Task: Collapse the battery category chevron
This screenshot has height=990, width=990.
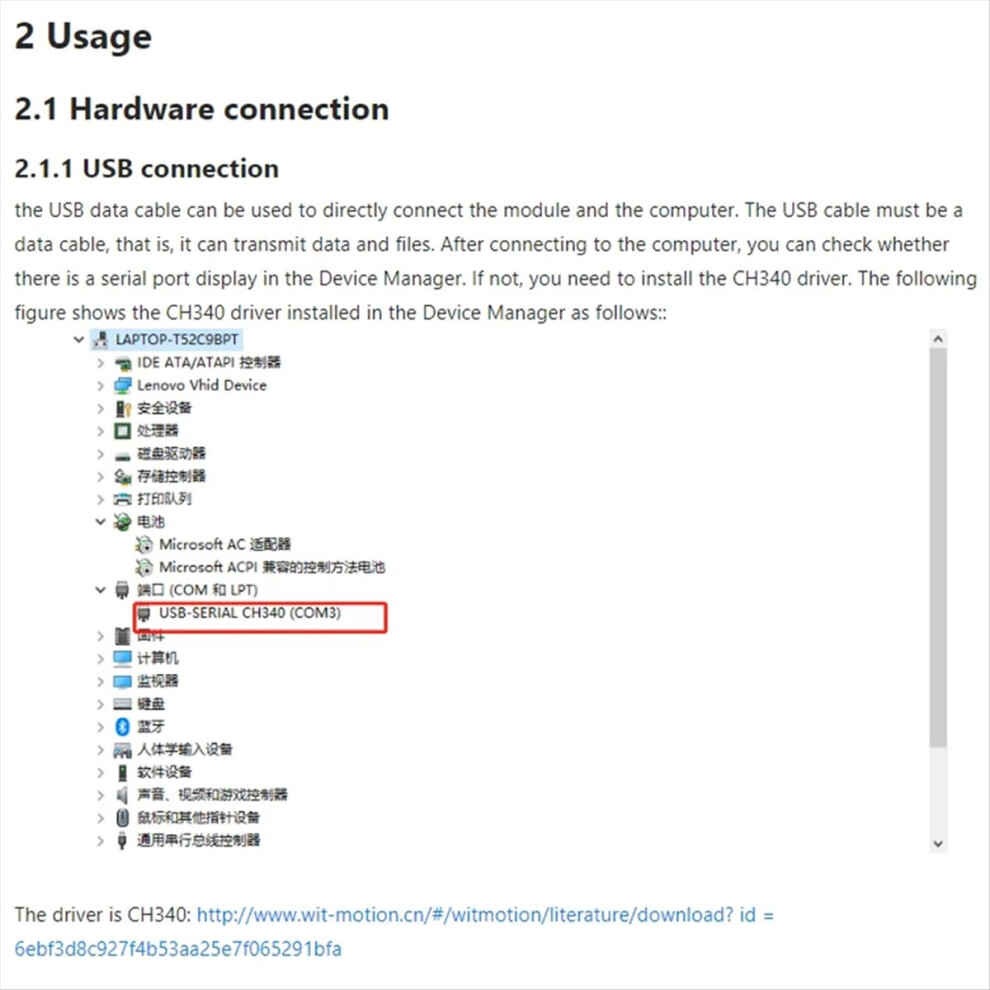Action: [x=100, y=522]
